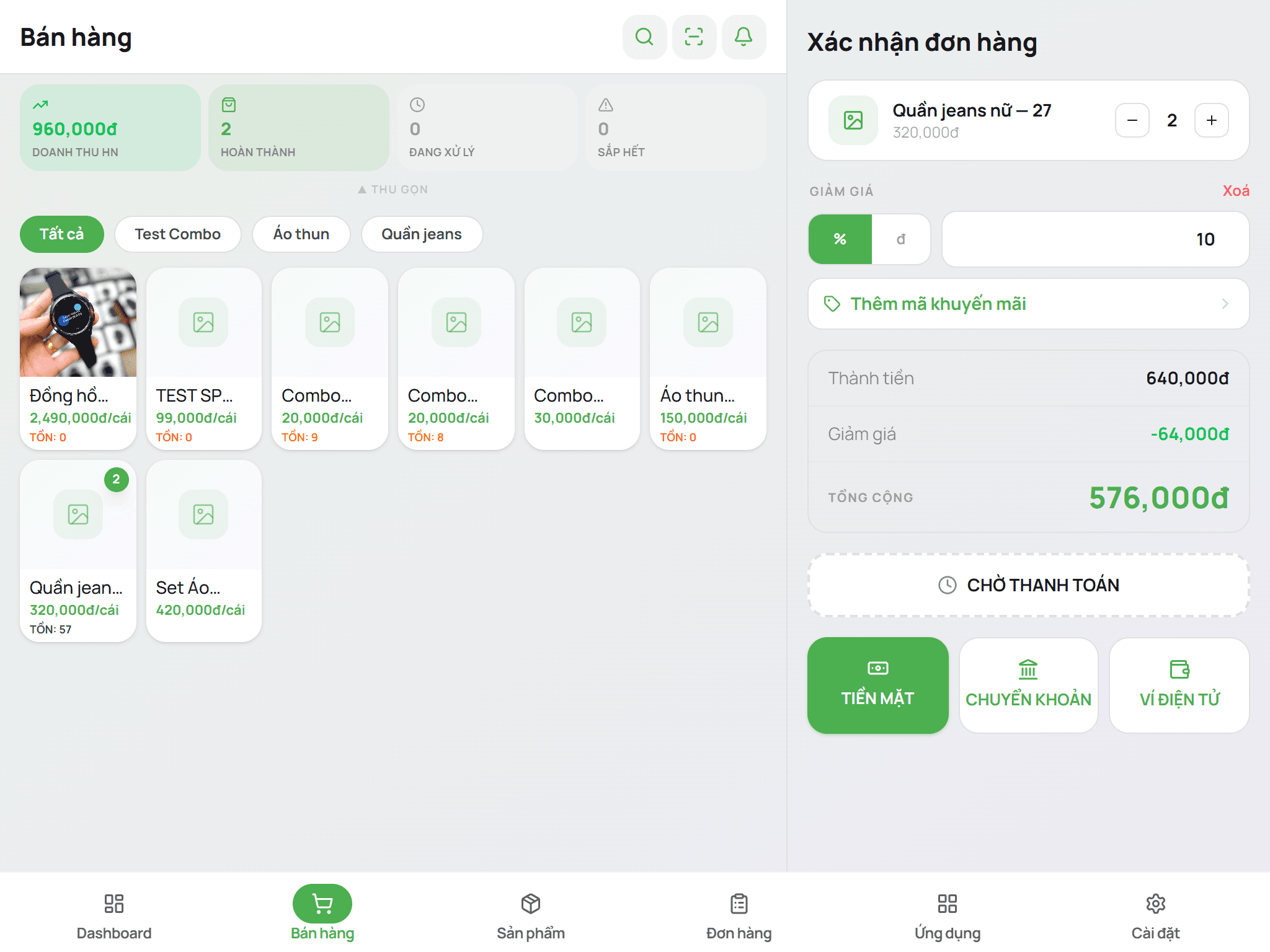The width and height of the screenshot is (1270, 952).
Task: Expand Thêm mã khuyến mãi row
Action: pyautogui.click(x=1028, y=304)
